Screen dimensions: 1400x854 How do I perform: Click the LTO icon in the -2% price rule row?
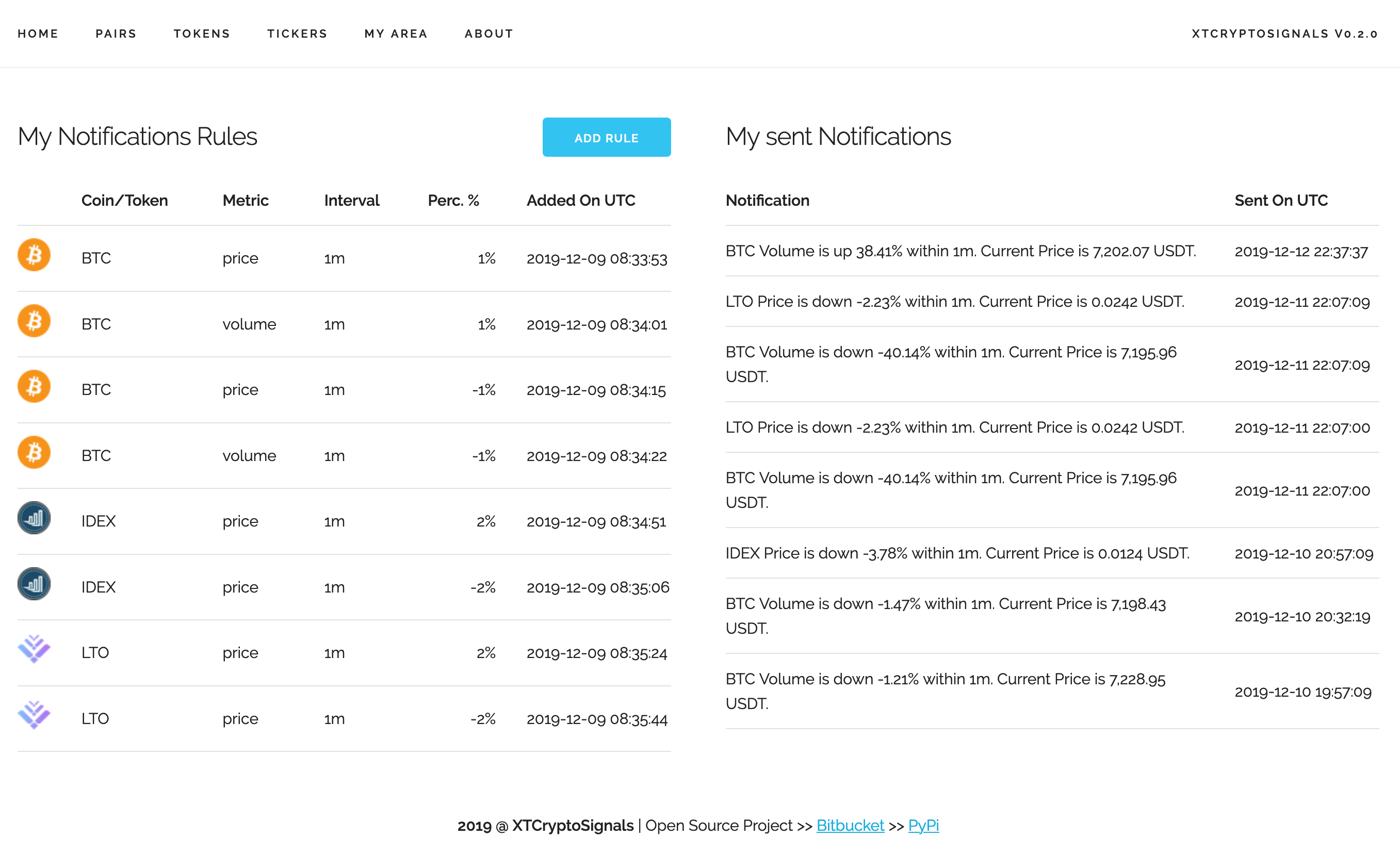tap(34, 715)
